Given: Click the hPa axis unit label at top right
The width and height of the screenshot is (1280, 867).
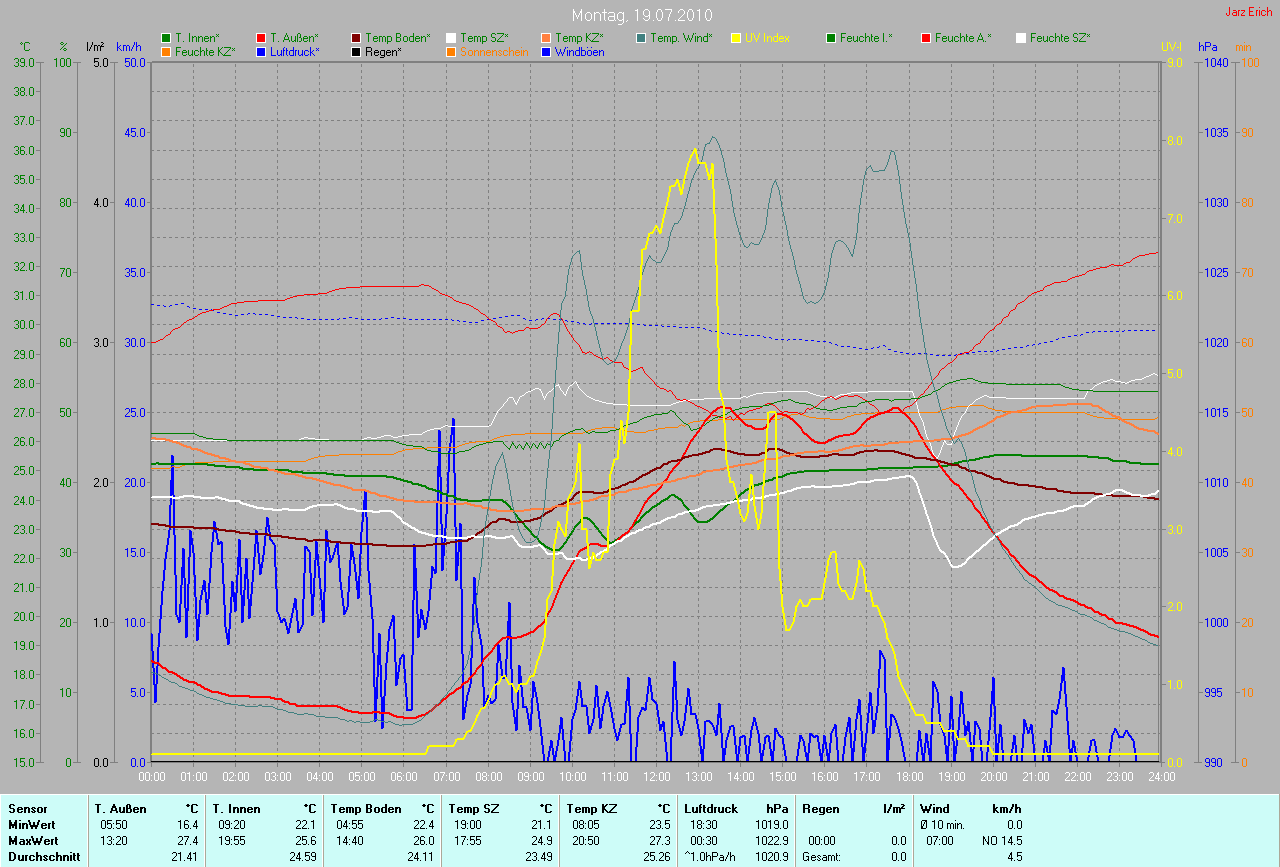Looking at the screenshot, I should [x=1209, y=46].
